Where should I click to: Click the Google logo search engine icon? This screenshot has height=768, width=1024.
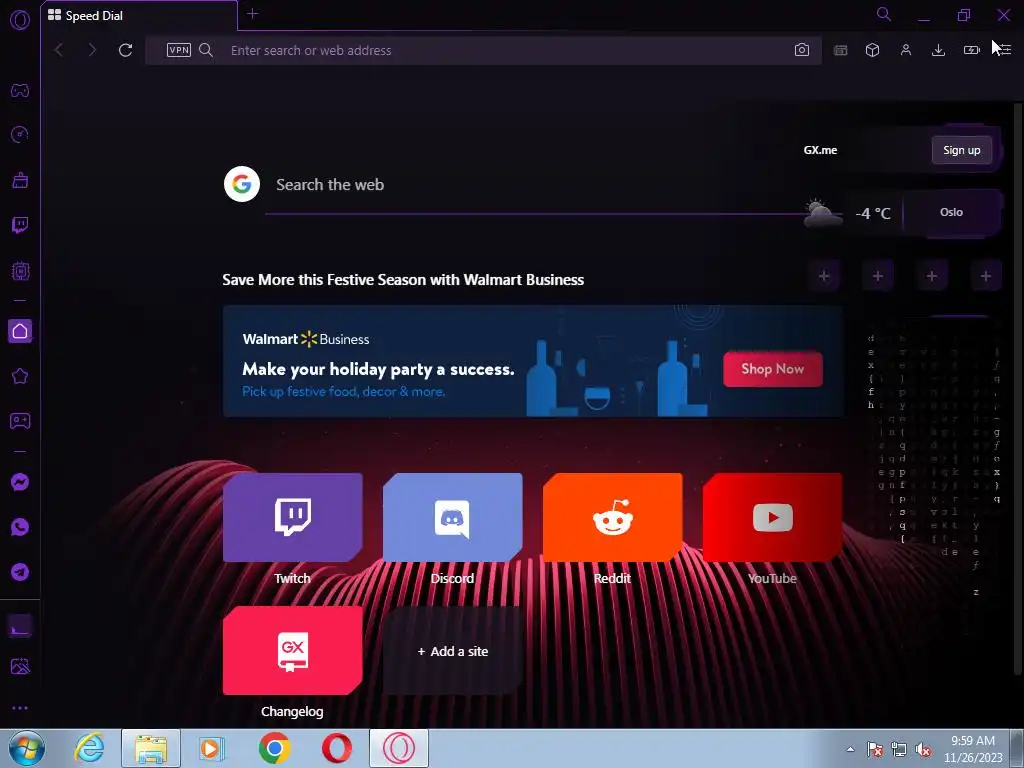(x=242, y=184)
